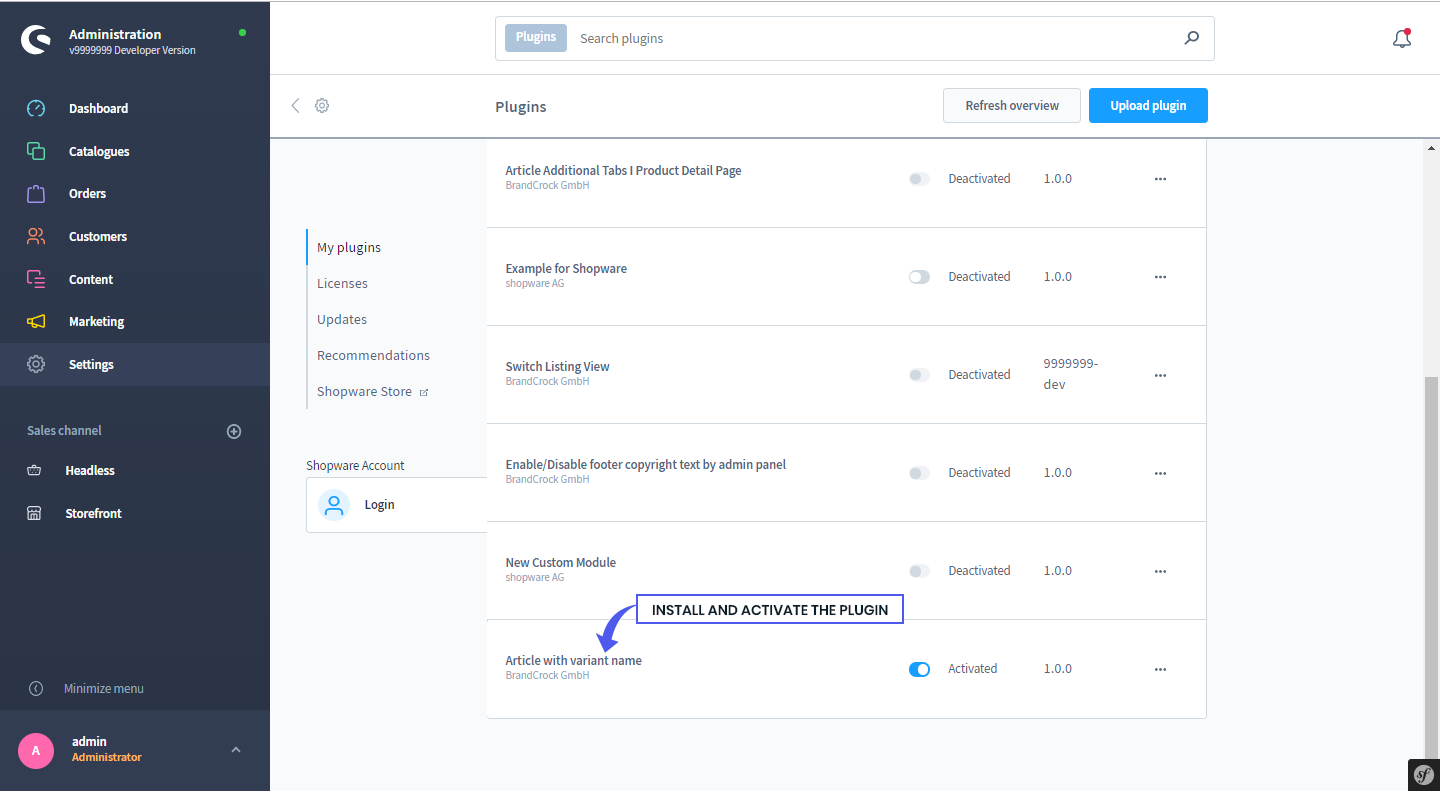Click the Customers people icon
The image size is (1440, 791).
click(36, 237)
